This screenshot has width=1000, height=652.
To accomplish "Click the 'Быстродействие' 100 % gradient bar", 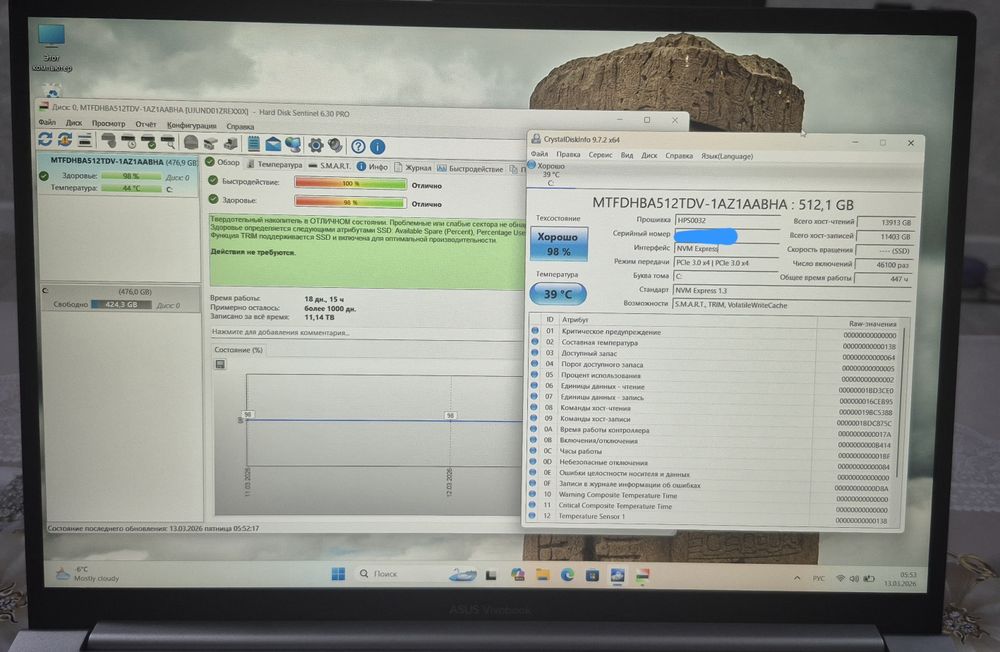I will click(x=350, y=184).
